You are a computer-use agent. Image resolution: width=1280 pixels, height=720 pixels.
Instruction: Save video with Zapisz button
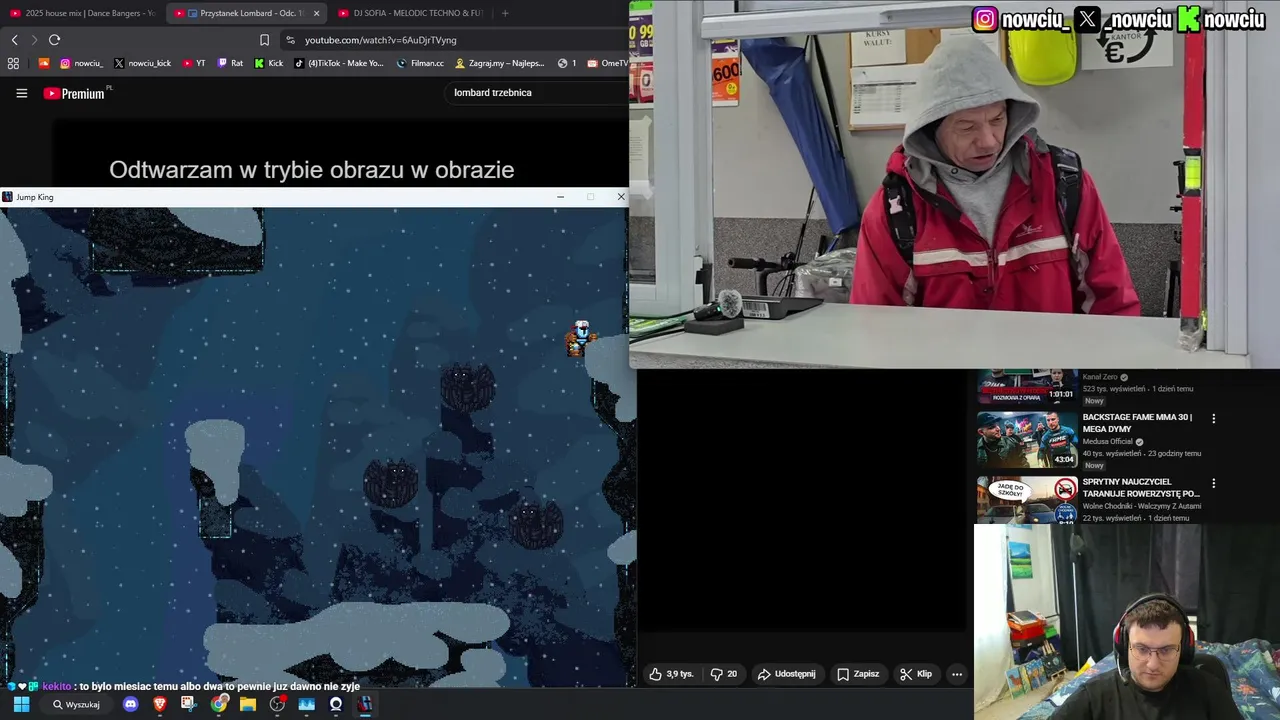[858, 674]
